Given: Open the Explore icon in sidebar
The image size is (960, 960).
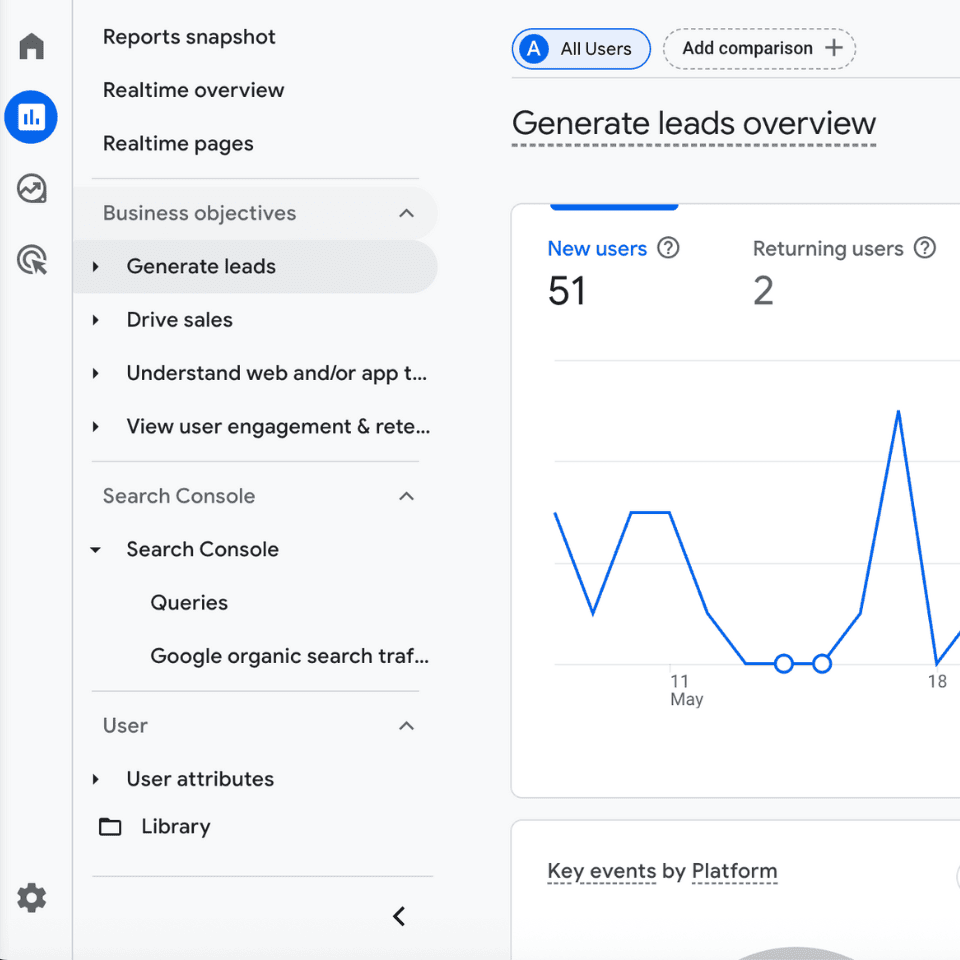Looking at the screenshot, I should [32, 189].
